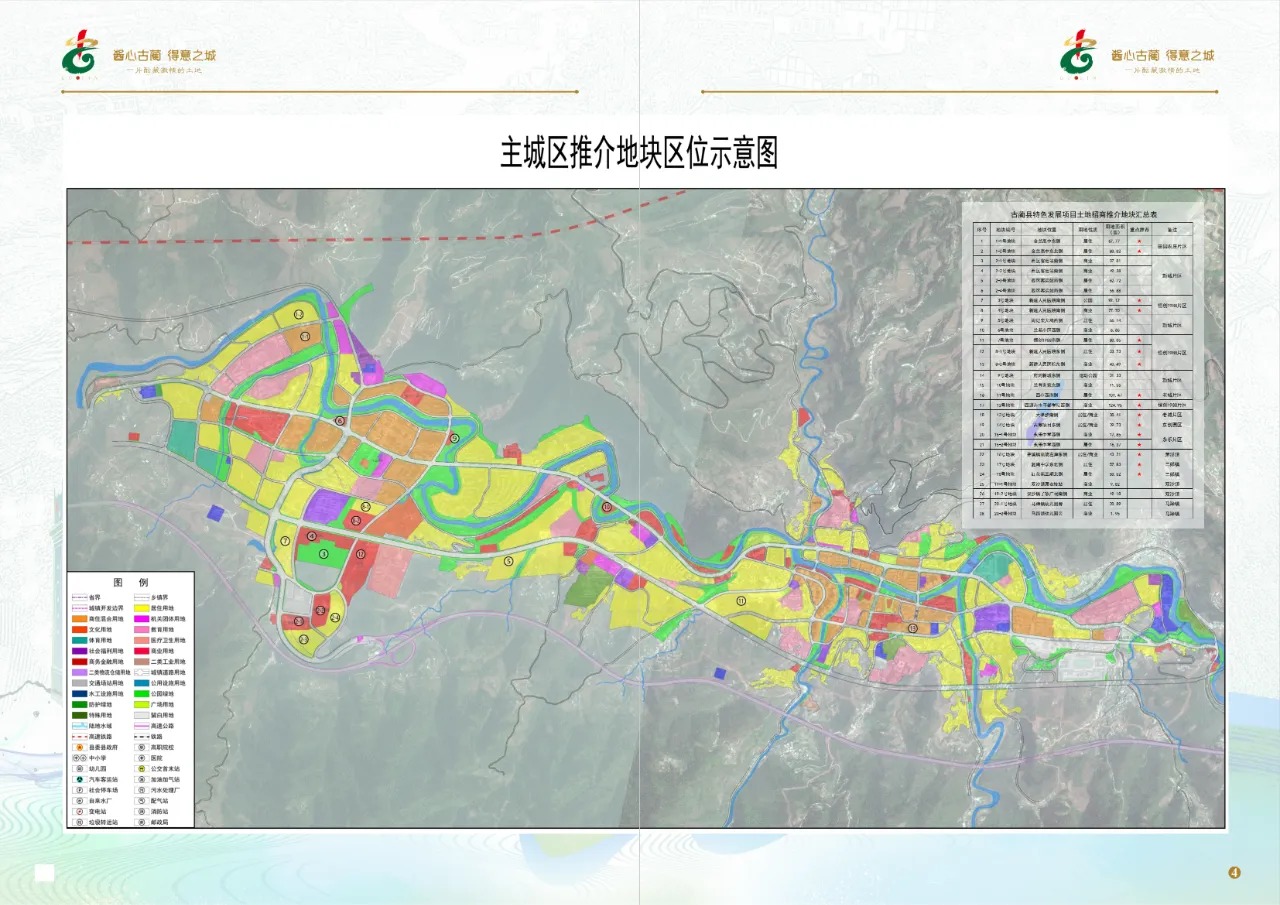This screenshot has height=905, width=1280.
Task: Click the Gulin logo at top right
Action: click(1079, 53)
